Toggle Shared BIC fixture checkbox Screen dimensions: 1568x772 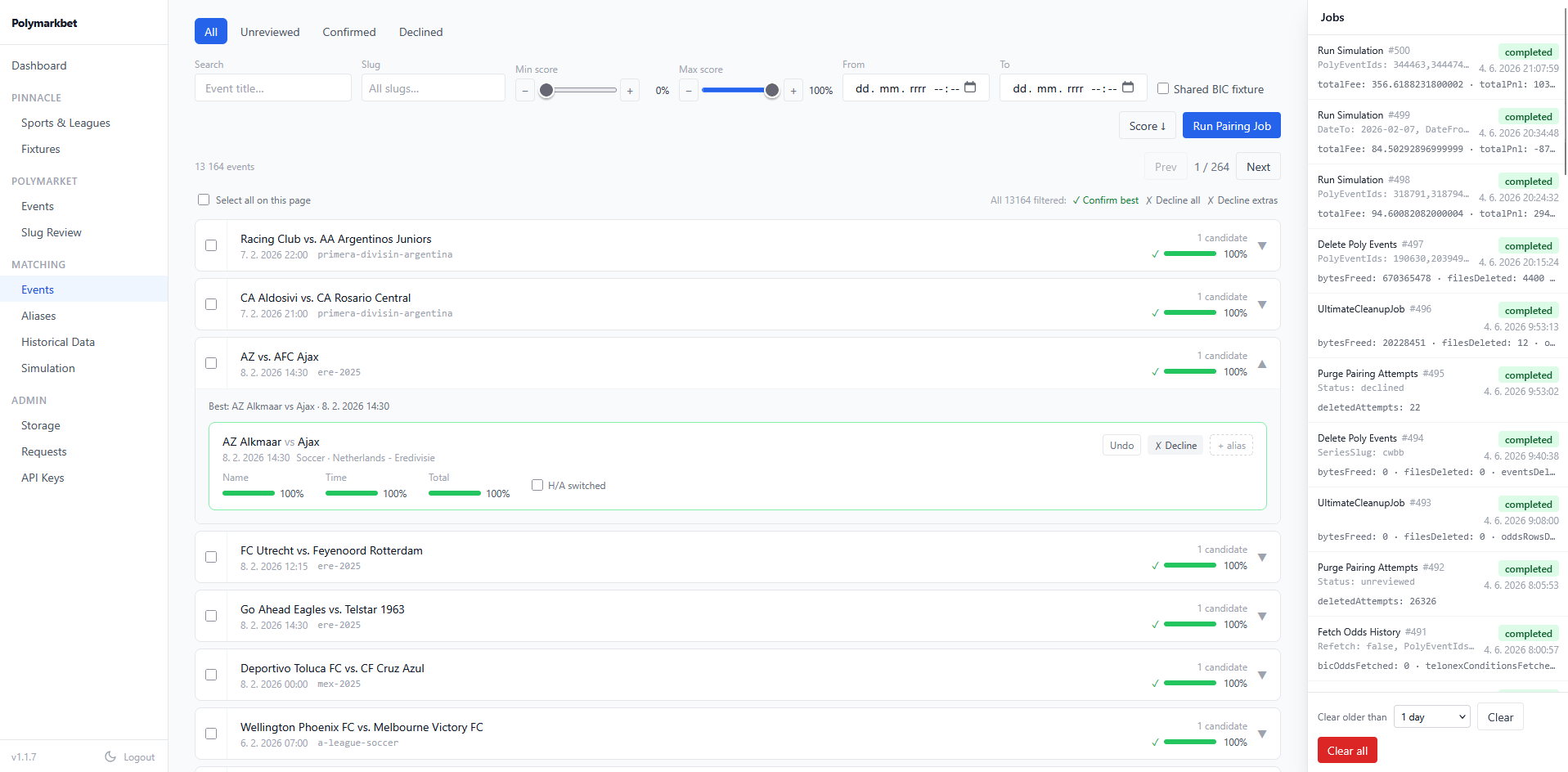coord(1163,88)
